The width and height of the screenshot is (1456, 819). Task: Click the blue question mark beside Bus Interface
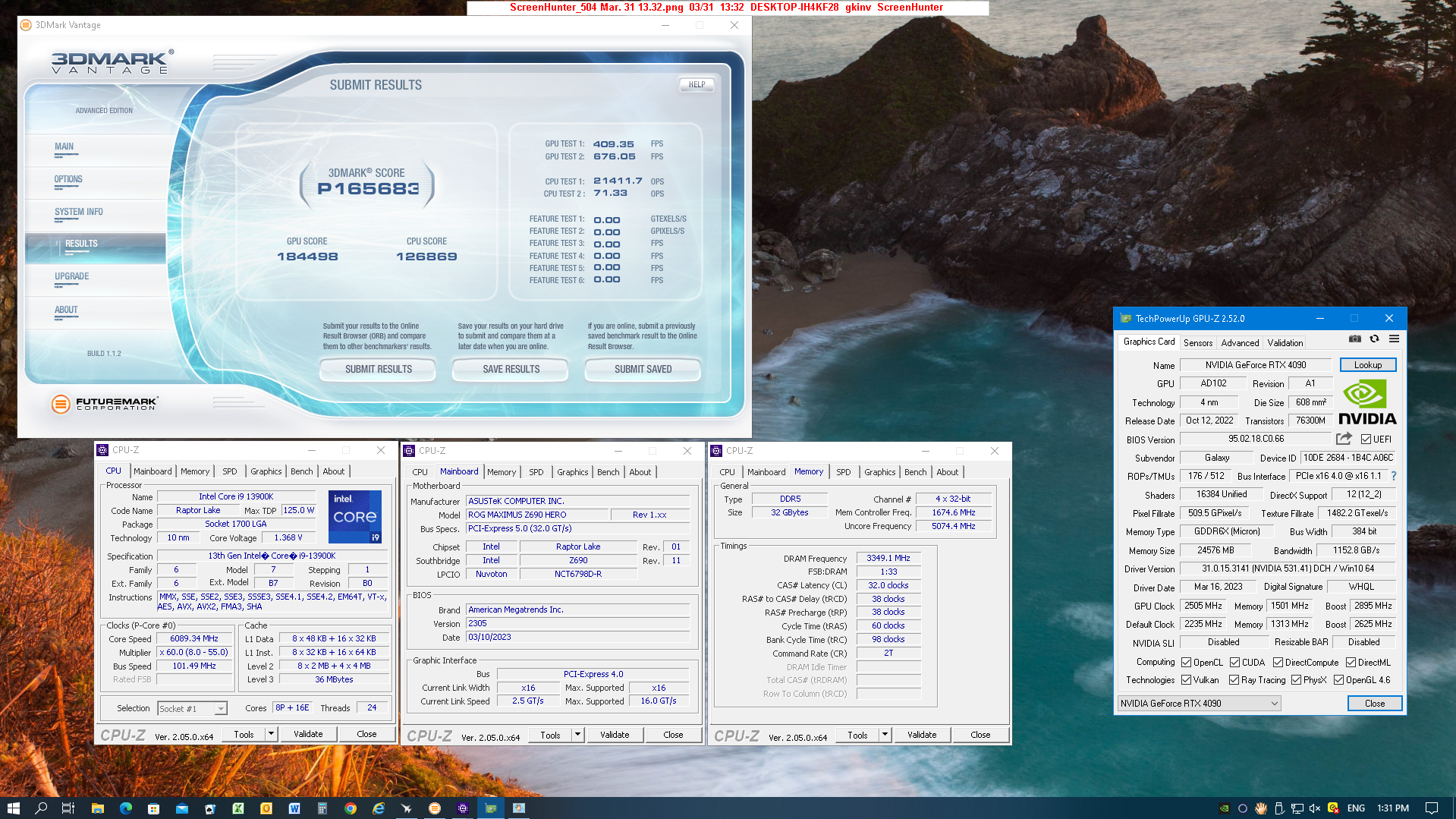[1394, 476]
